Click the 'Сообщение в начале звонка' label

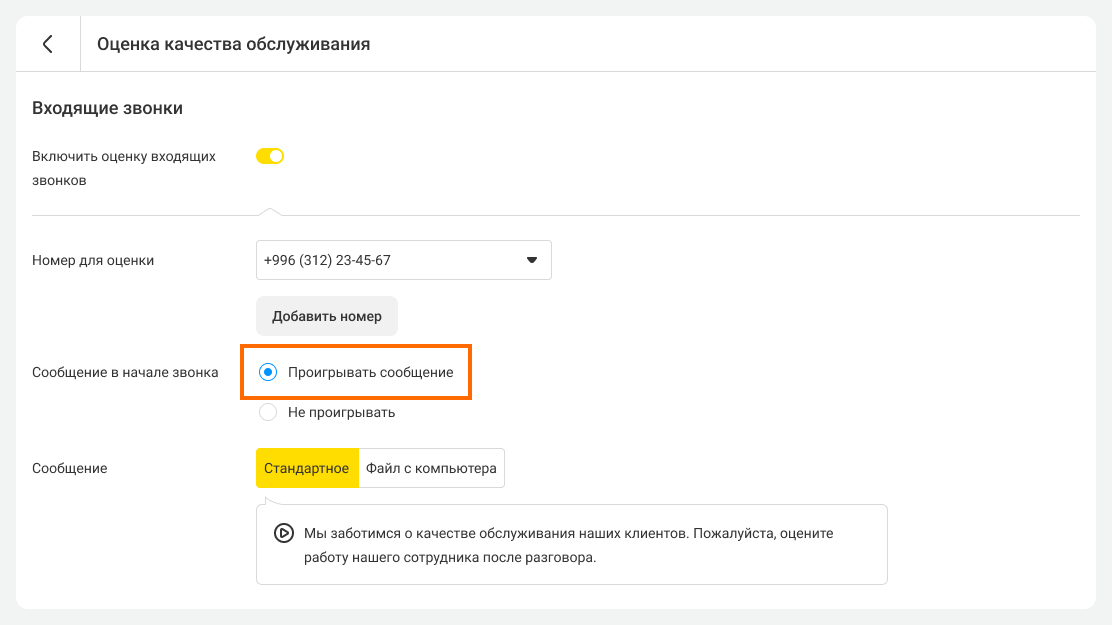(125, 372)
